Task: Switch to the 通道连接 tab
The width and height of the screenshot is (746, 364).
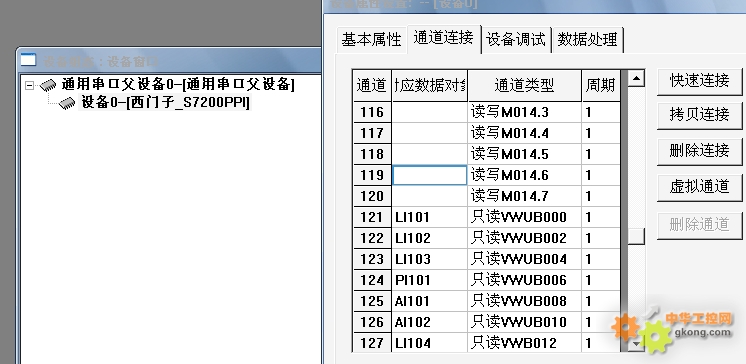Action: 443,38
